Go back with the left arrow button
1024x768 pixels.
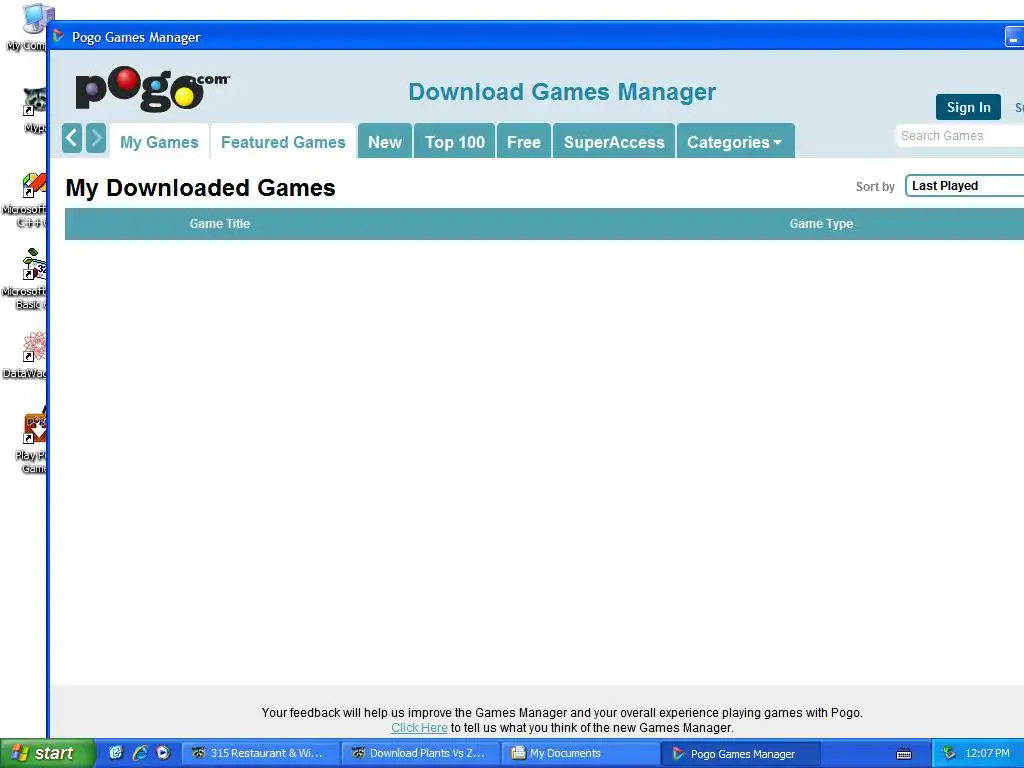click(x=72, y=138)
